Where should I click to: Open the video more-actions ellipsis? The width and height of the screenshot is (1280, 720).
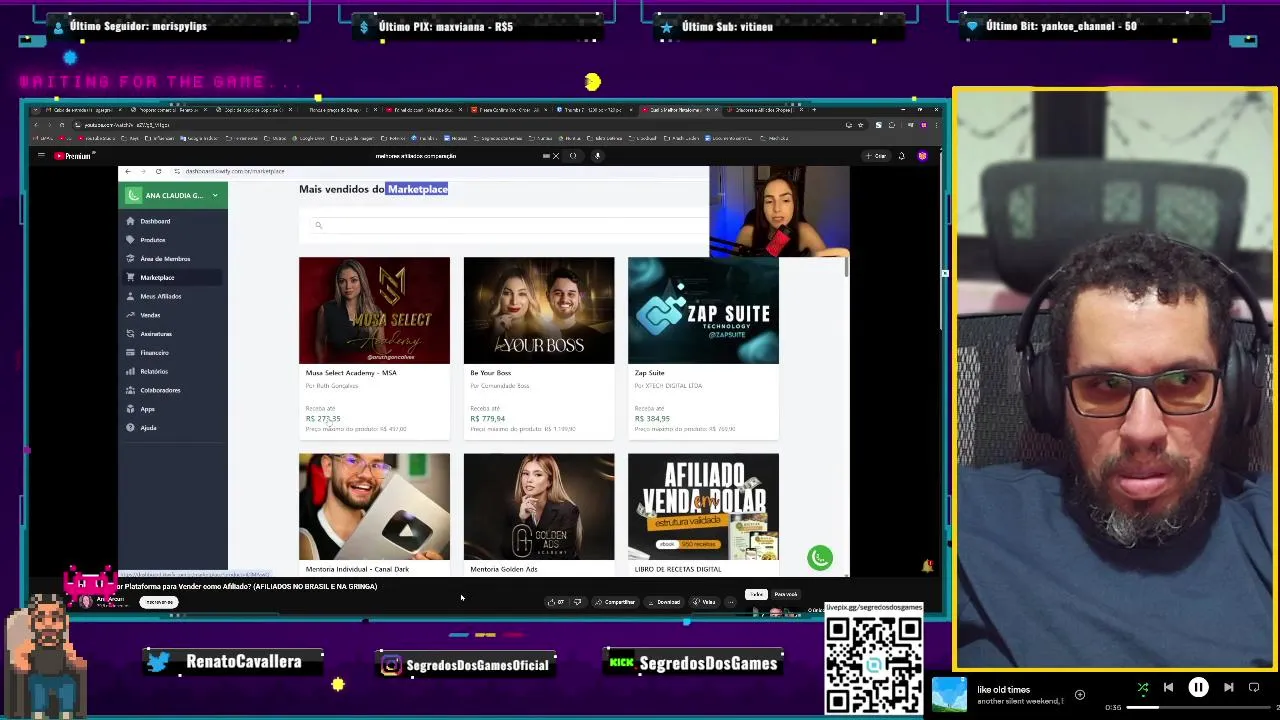point(731,602)
